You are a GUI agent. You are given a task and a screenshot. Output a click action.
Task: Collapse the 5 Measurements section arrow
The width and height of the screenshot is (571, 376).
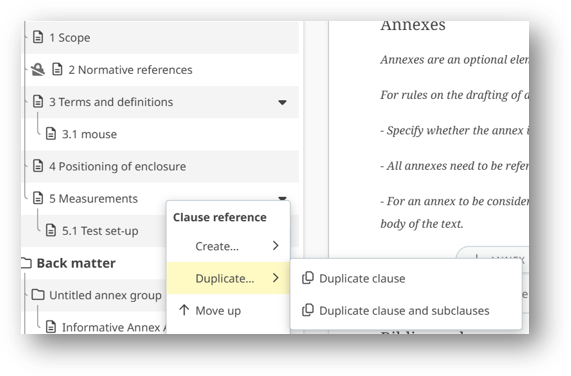coord(282,198)
